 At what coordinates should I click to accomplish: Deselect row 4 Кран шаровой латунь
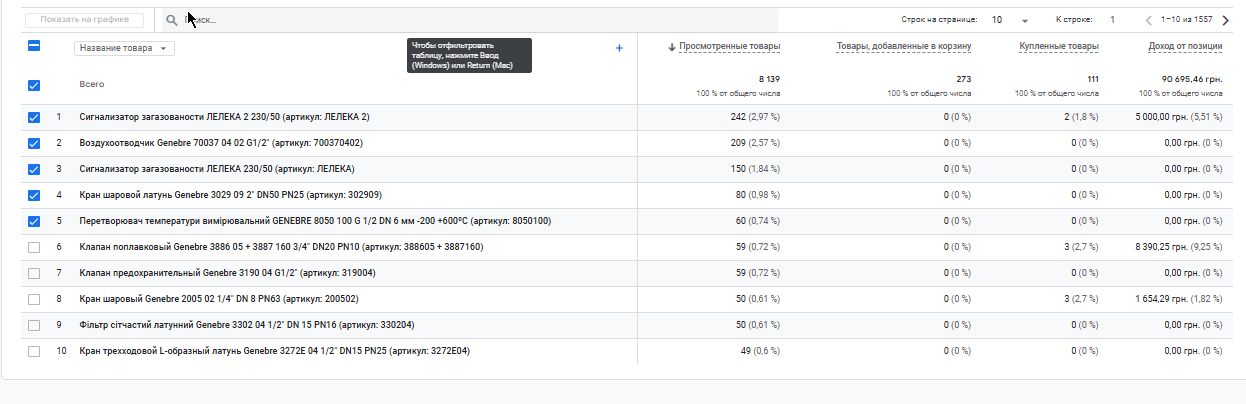point(34,195)
